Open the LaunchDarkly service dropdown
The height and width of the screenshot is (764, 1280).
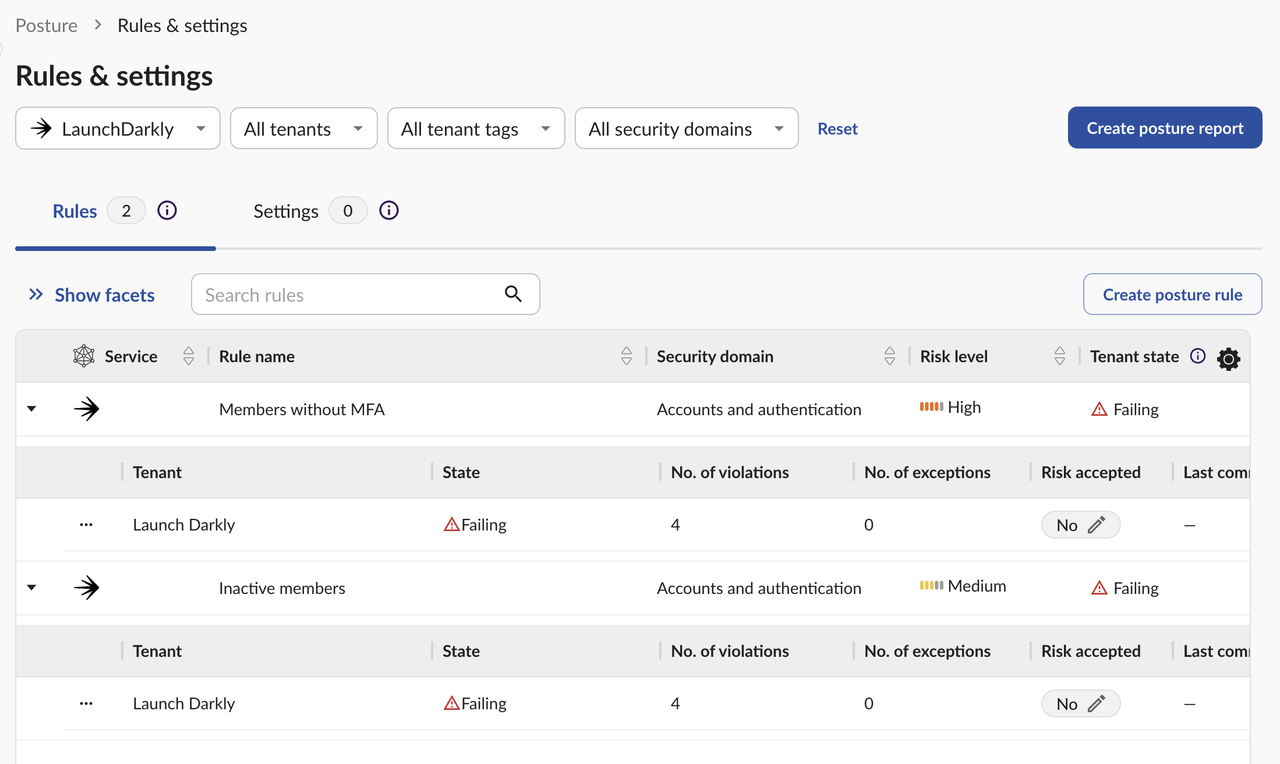[x=118, y=129]
